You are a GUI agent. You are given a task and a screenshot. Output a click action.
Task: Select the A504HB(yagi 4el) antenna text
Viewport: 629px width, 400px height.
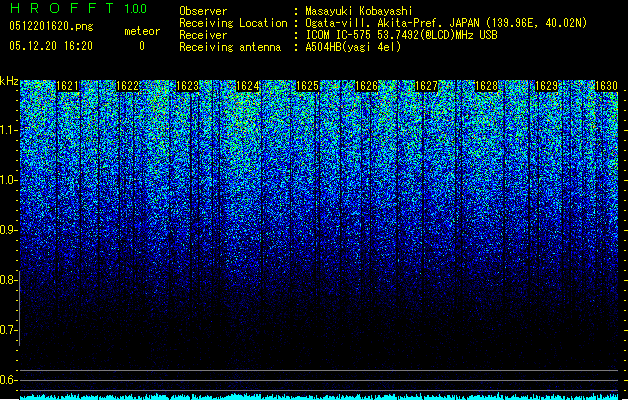[x=353, y=47]
